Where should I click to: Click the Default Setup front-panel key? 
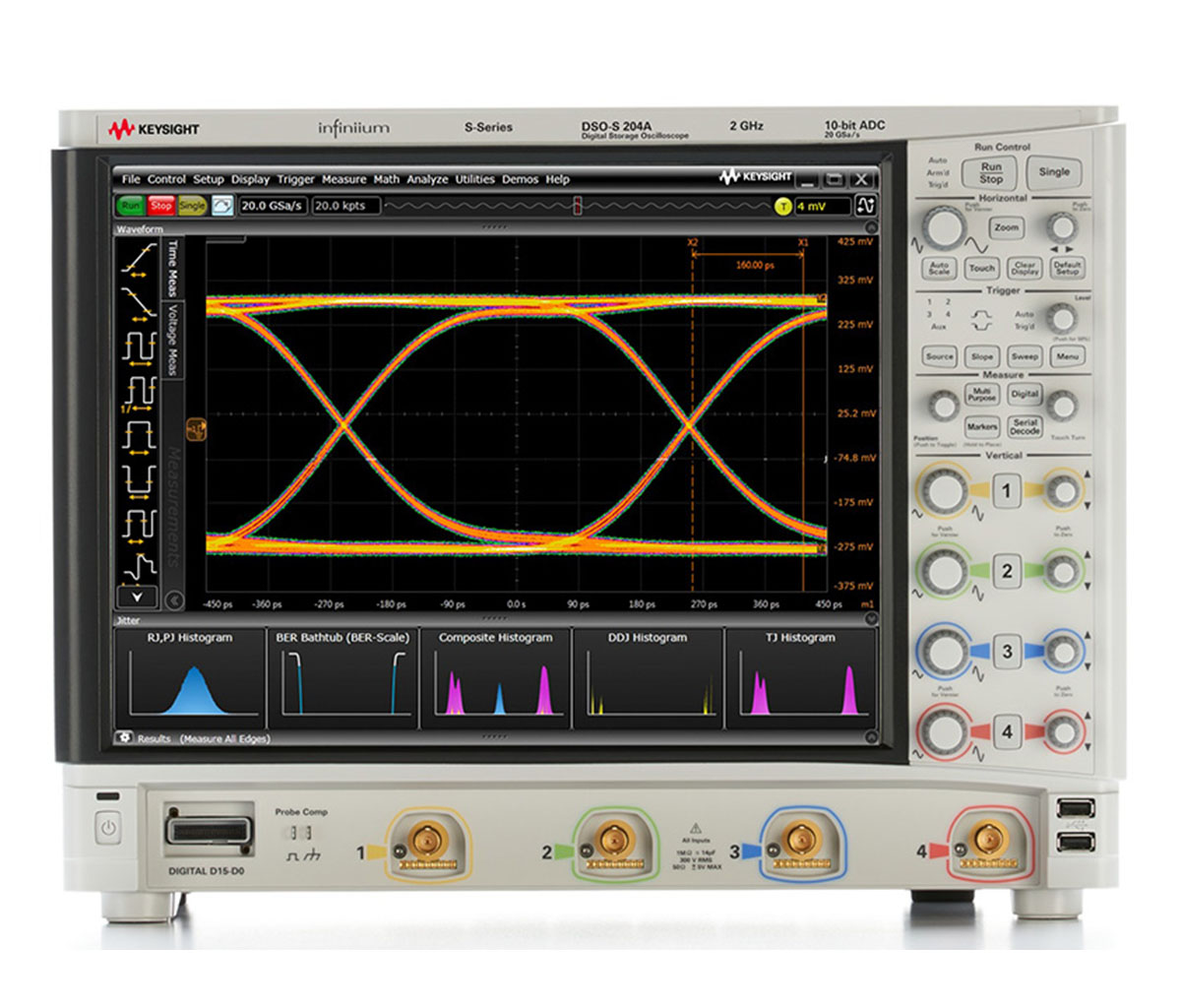coord(1067,268)
